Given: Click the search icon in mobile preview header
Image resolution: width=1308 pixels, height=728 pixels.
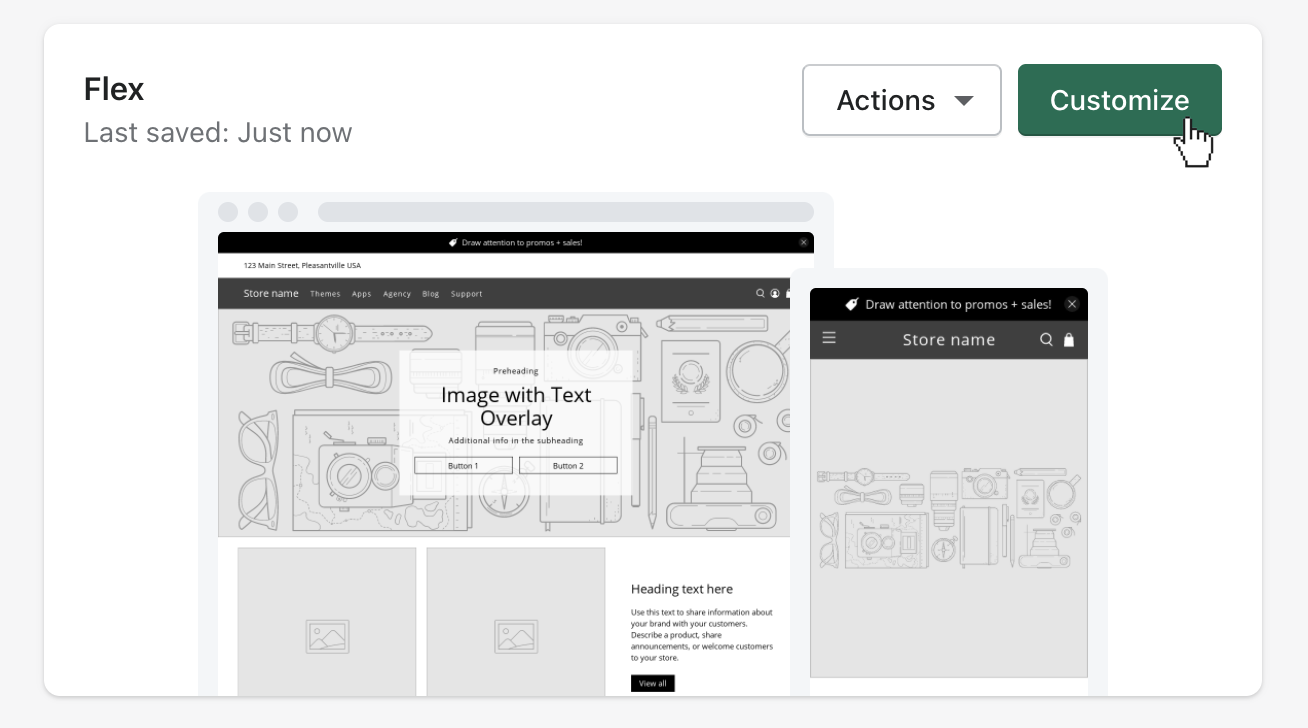Looking at the screenshot, I should click(1046, 339).
